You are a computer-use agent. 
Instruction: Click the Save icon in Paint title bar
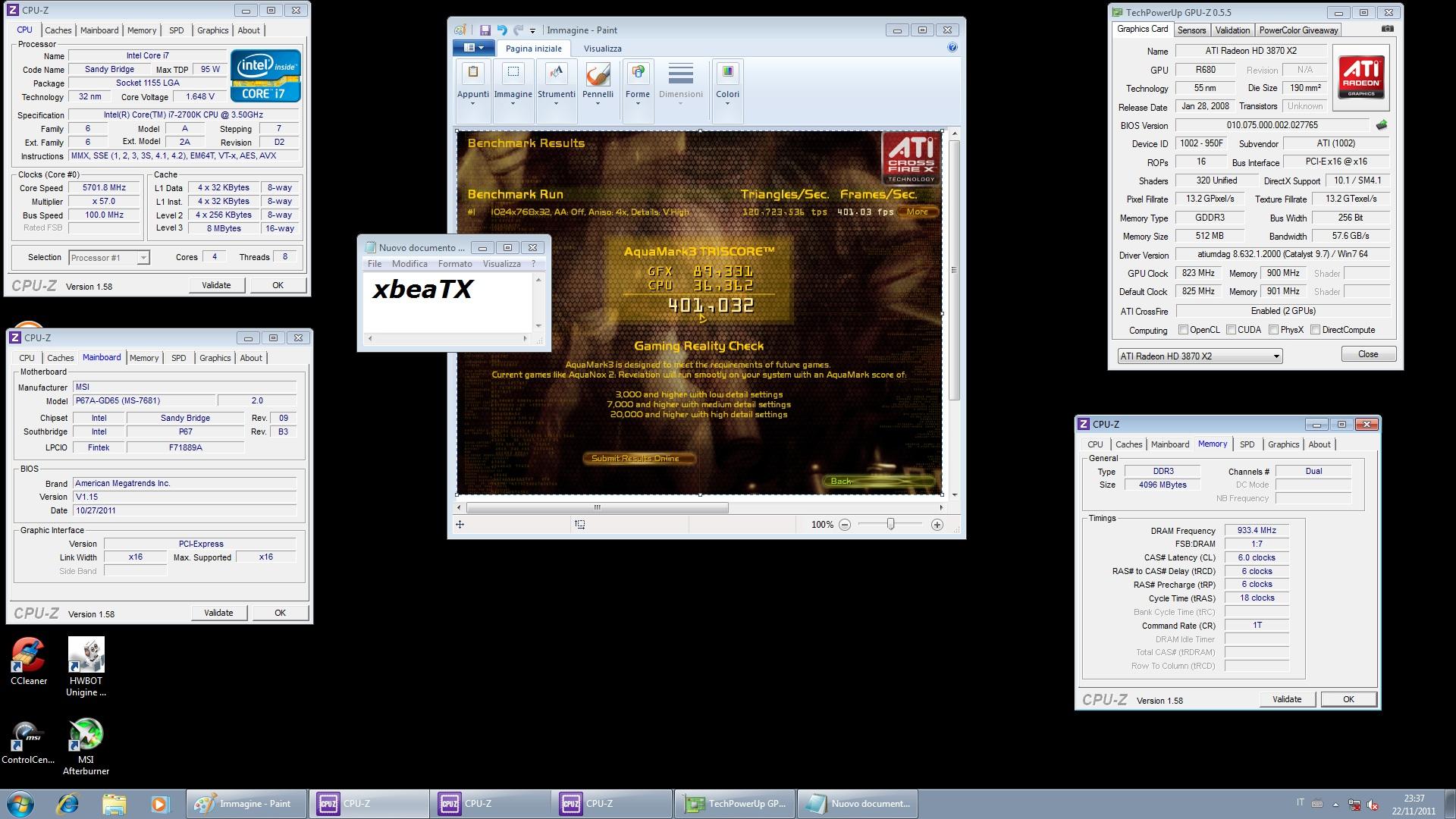pyautogui.click(x=485, y=30)
